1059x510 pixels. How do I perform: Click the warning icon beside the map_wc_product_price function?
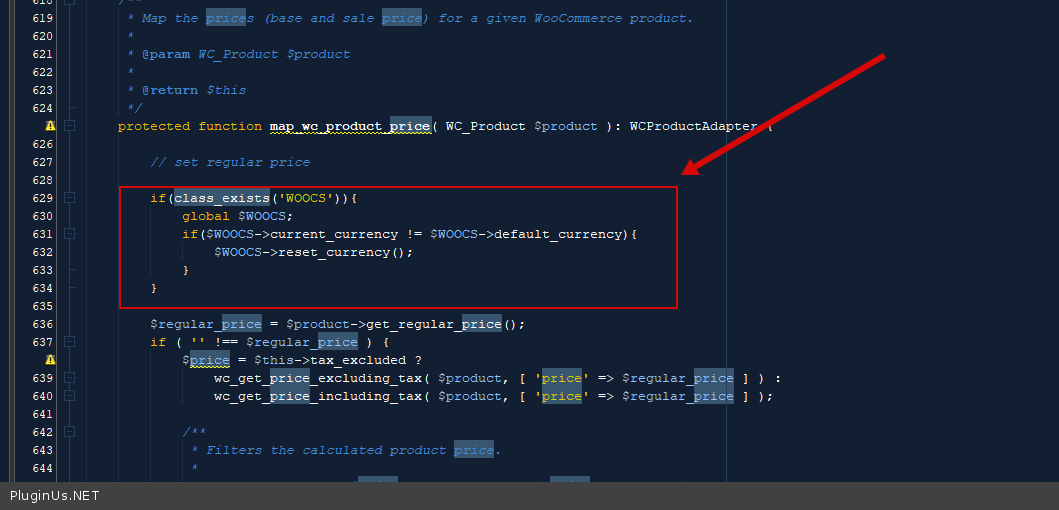tap(50, 126)
